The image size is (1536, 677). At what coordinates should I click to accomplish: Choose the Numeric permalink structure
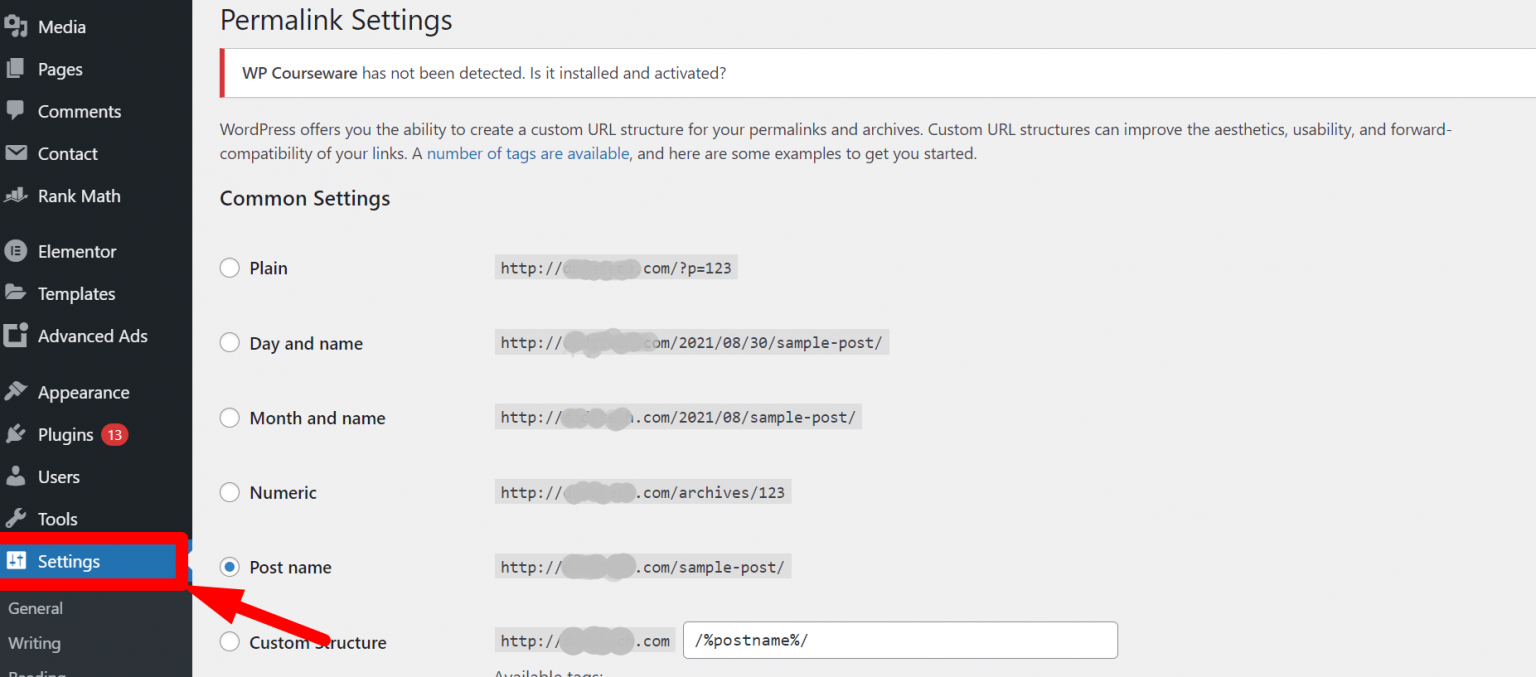tap(229, 492)
